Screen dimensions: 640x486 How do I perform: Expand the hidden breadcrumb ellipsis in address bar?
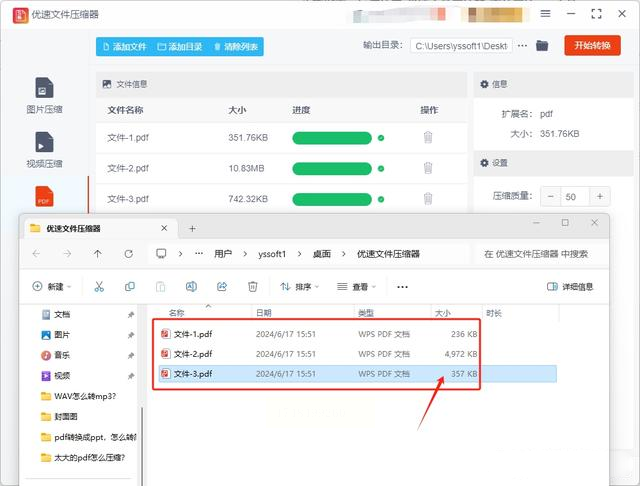coord(199,254)
